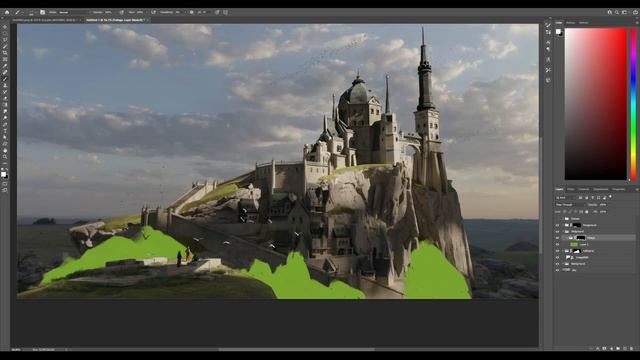
Task: Click the lock all layers icon
Action: [587, 212]
